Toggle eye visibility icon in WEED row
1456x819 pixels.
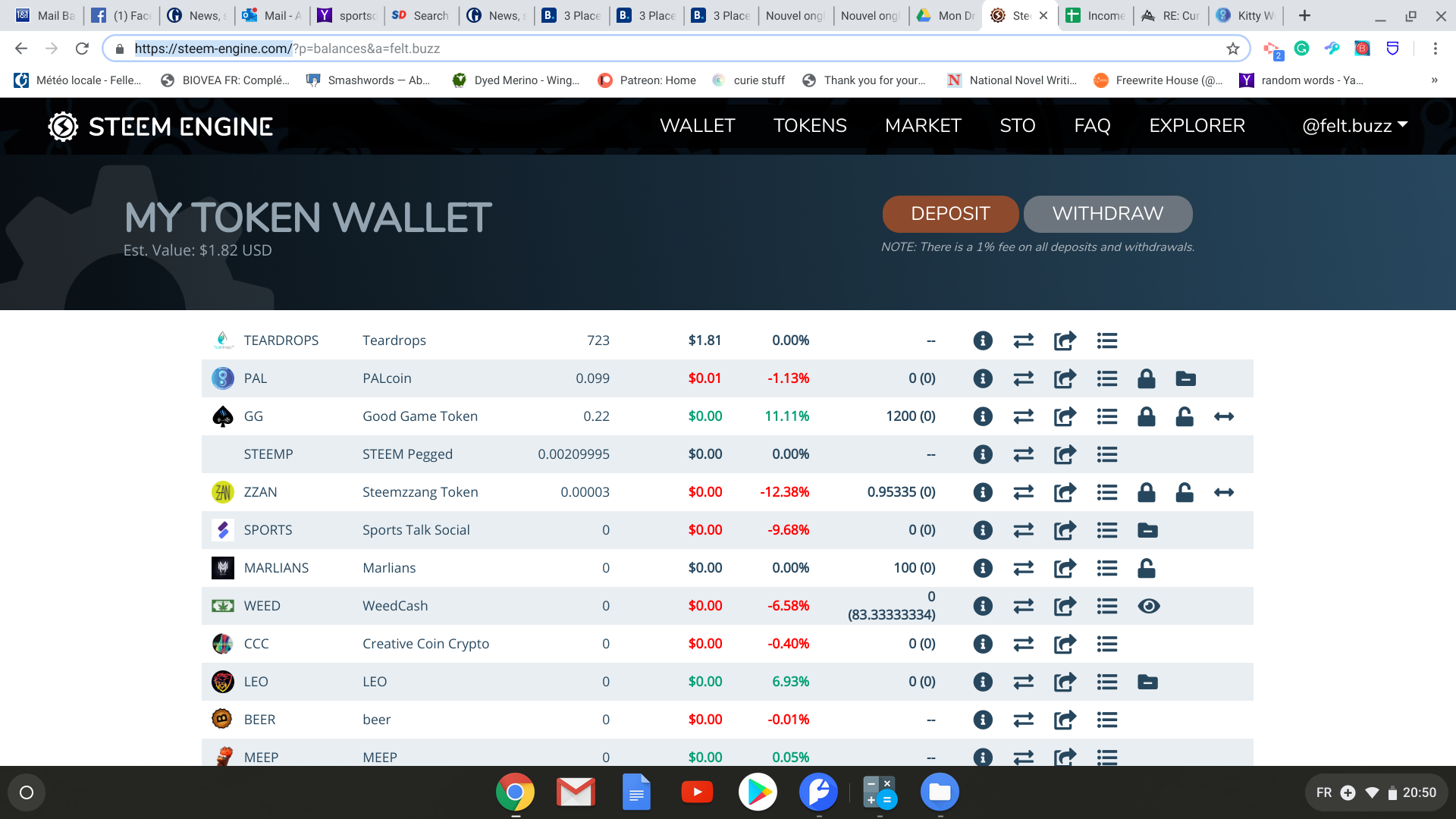[x=1149, y=606]
